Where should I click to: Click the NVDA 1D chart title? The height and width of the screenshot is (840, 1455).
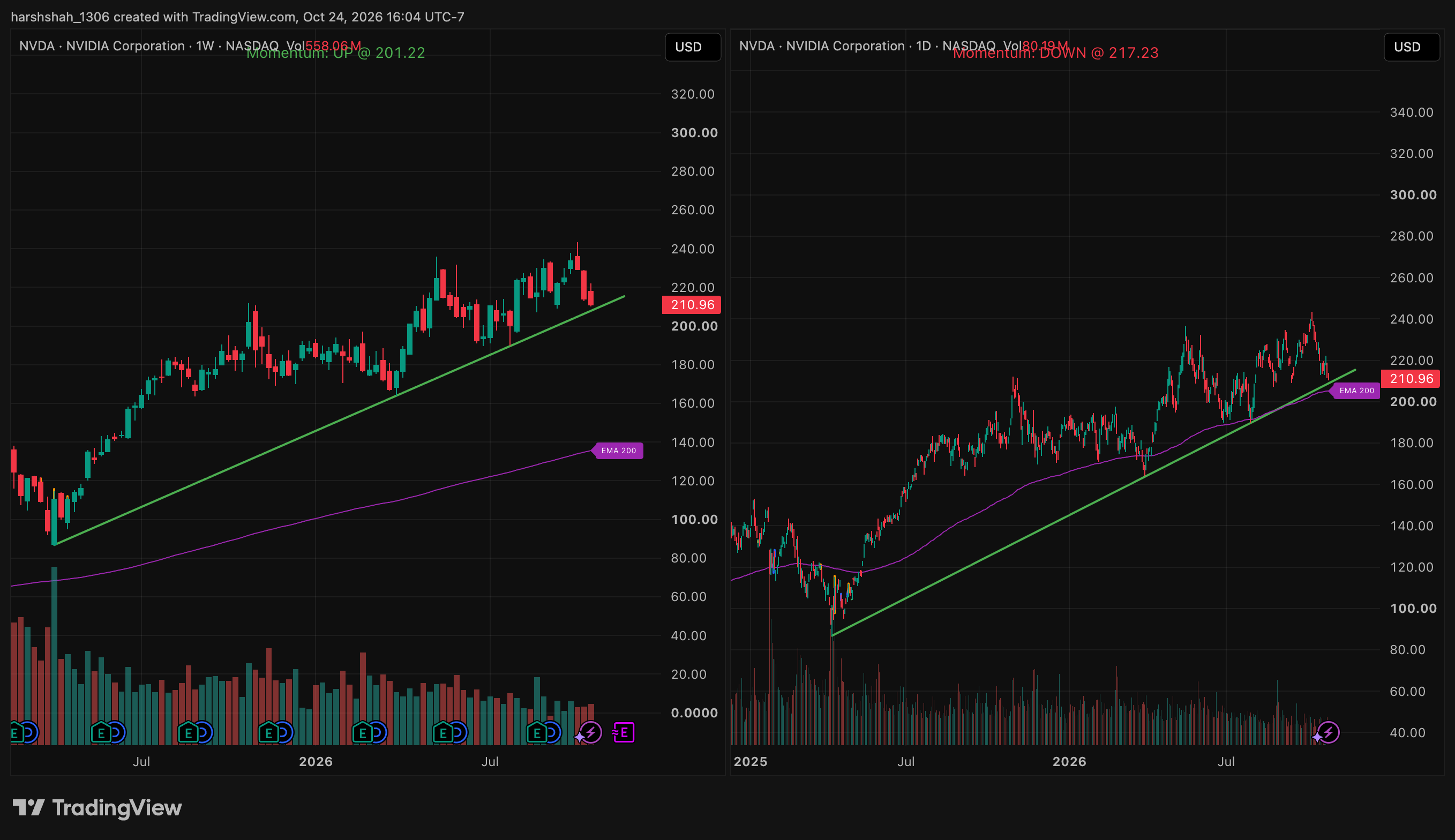pyautogui.click(x=867, y=46)
